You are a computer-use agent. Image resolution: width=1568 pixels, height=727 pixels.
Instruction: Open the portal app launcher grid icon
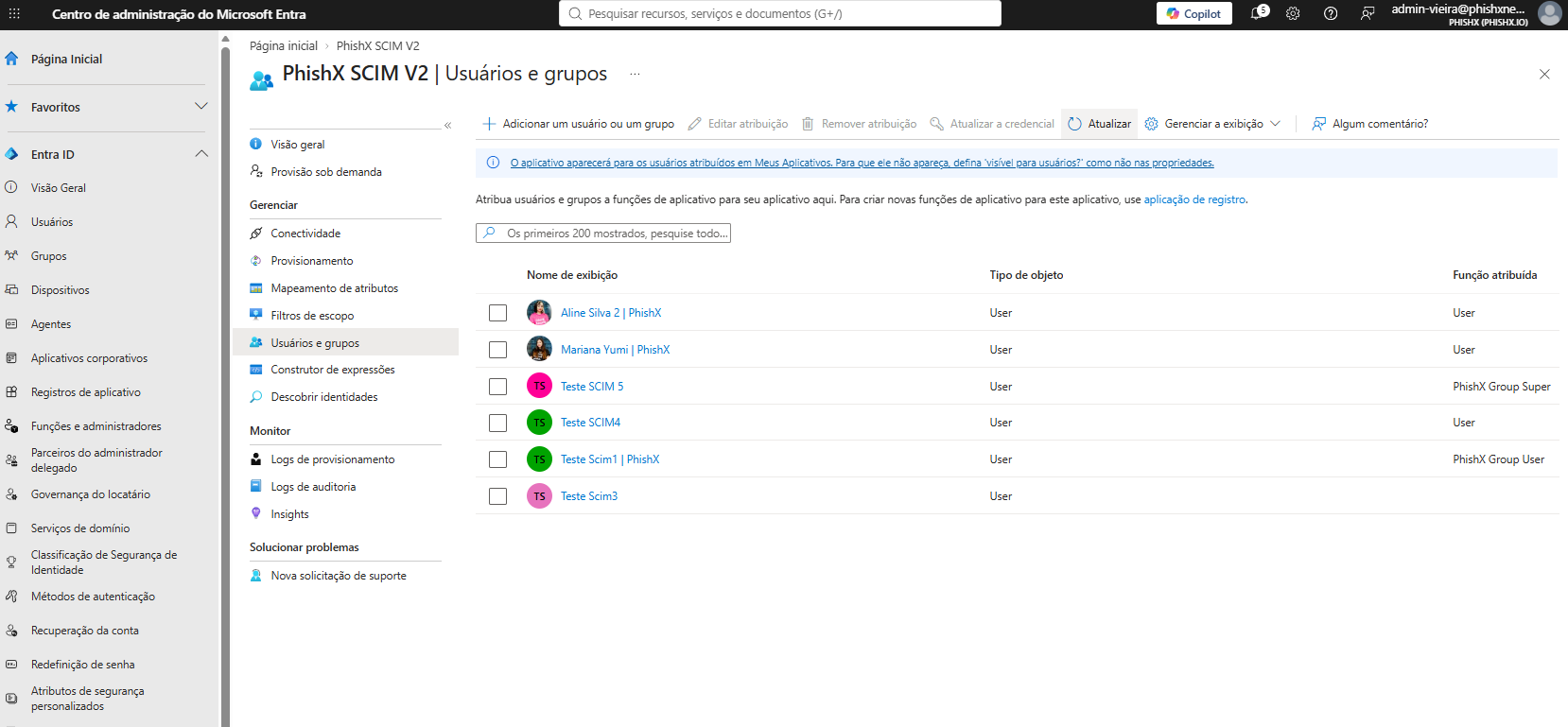click(x=14, y=14)
